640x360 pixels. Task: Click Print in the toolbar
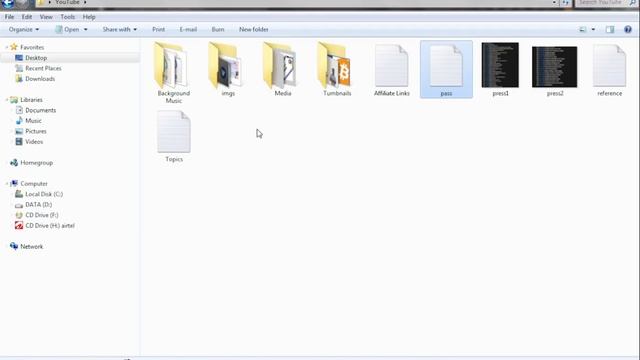[x=158, y=29]
